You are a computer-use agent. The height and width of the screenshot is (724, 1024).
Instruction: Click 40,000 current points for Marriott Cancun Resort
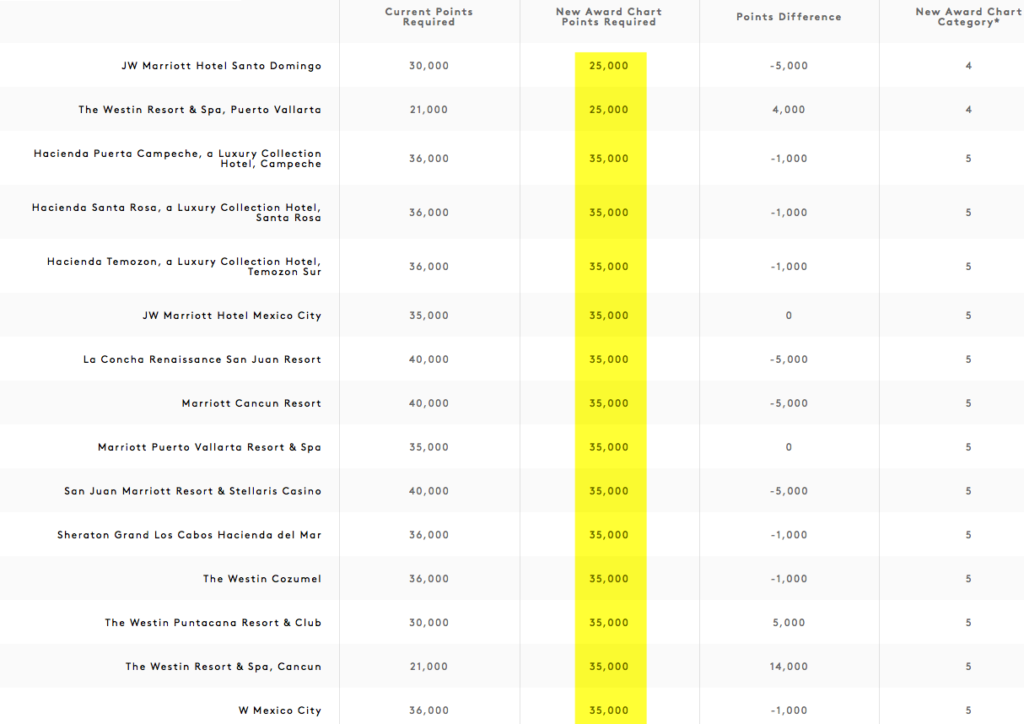(429, 403)
